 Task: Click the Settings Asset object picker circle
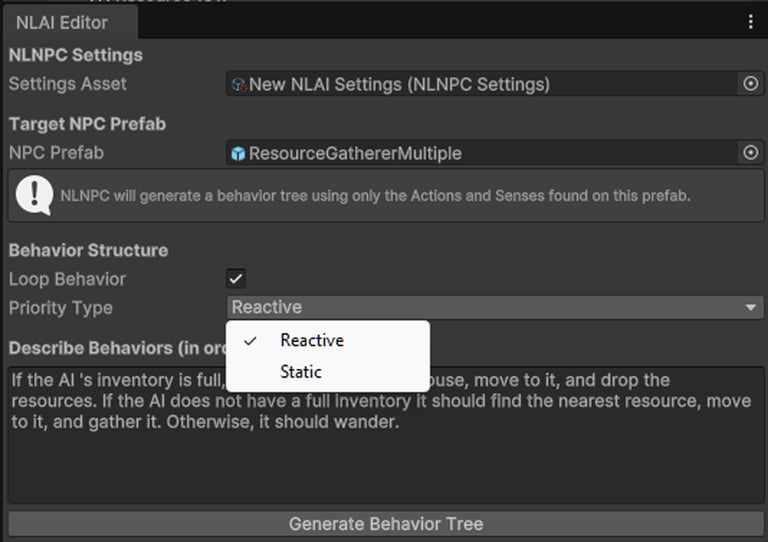pyautogui.click(x=751, y=84)
